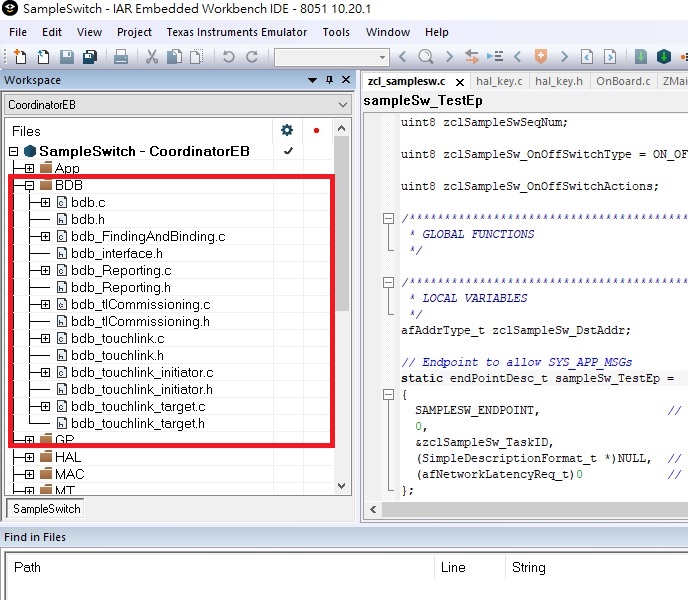Expand bdb_Reporting.c node
Viewport: 688px width, 600px height.
(x=45, y=270)
